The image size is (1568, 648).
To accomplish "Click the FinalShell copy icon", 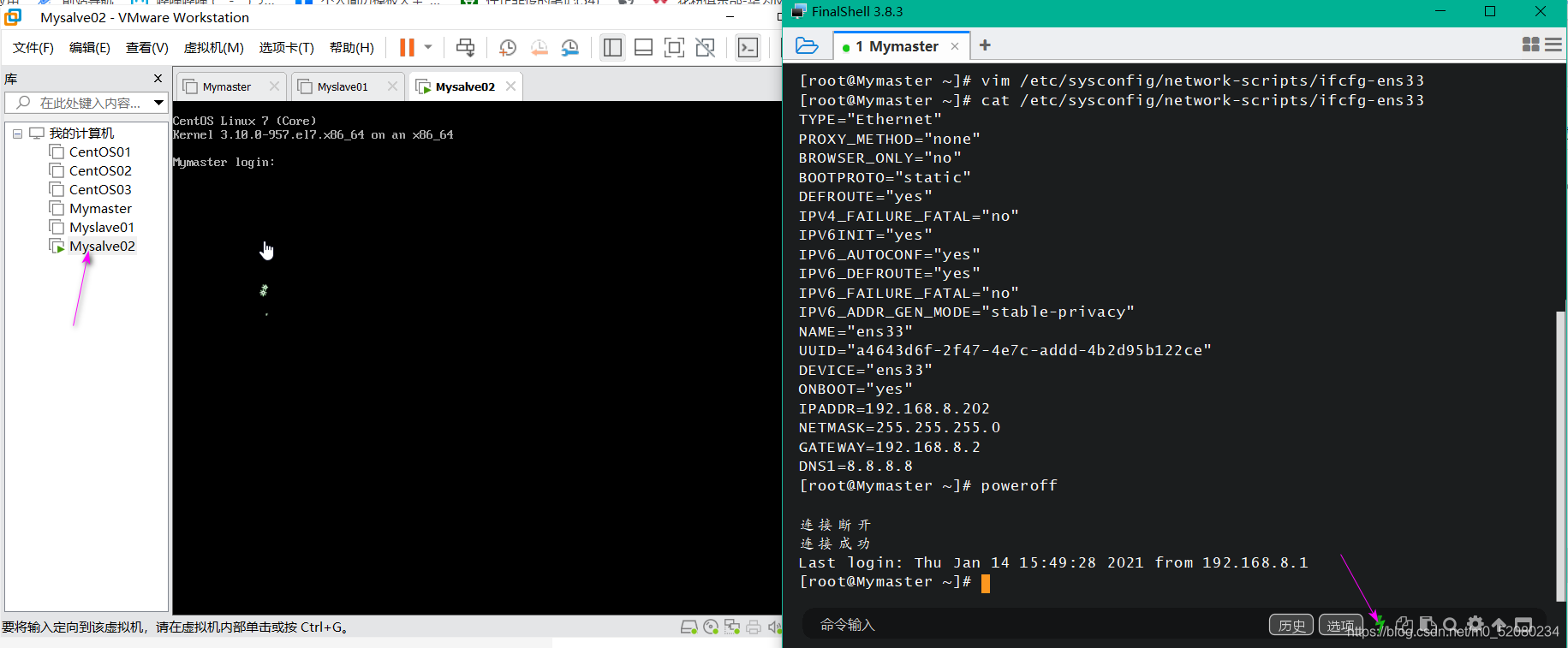I will pyautogui.click(x=1404, y=625).
